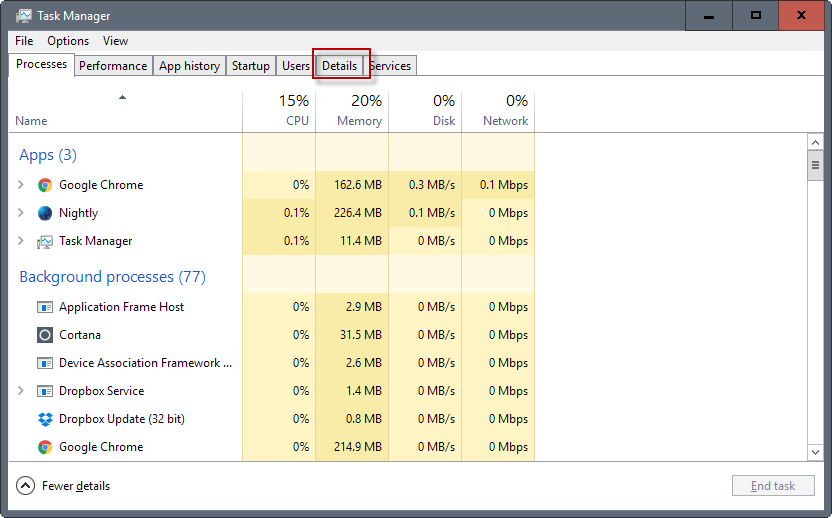Switch to the Performance tab
Screen dimensions: 832x518
(x=113, y=66)
